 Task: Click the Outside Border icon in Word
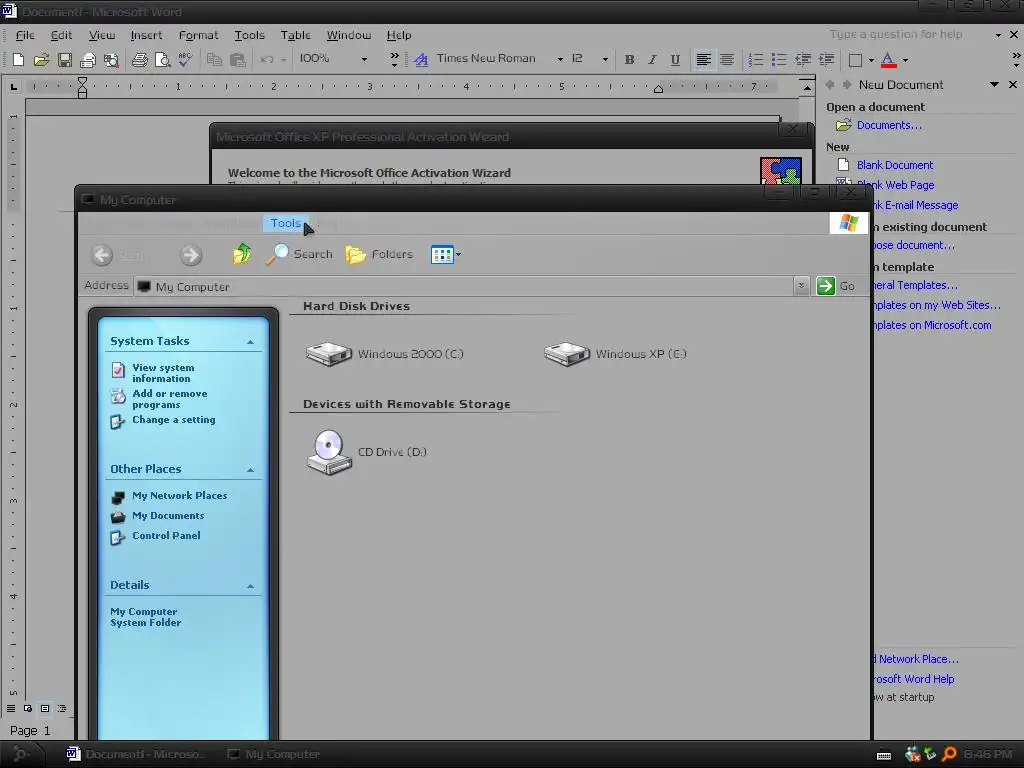point(855,60)
